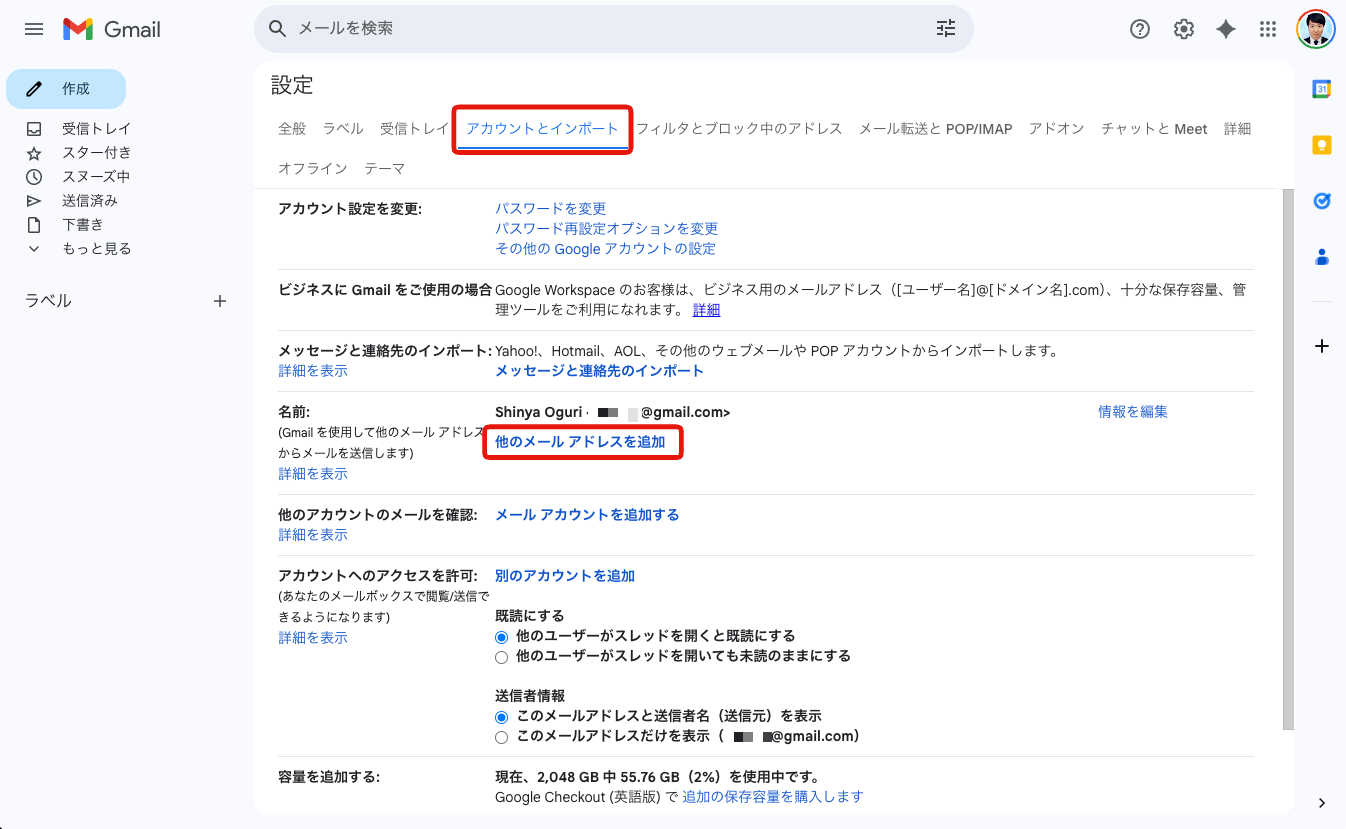Click the 作成 compose button
Viewport: 1346px width, 829px height.
pyautogui.click(x=66, y=89)
